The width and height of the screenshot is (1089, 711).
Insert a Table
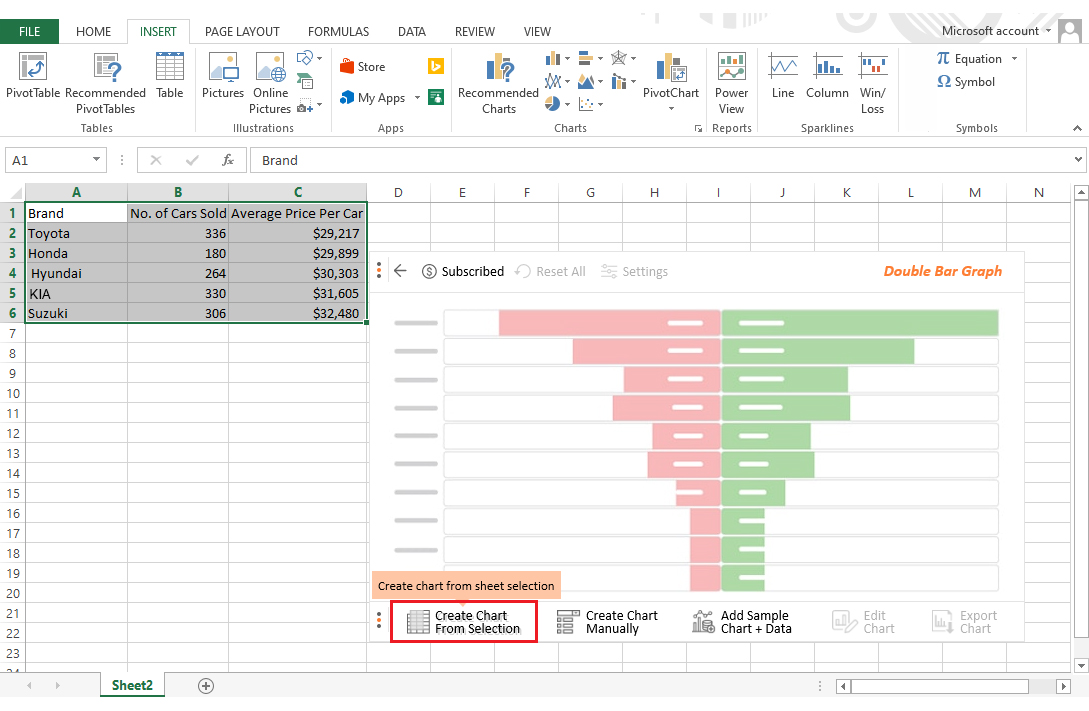tap(169, 76)
